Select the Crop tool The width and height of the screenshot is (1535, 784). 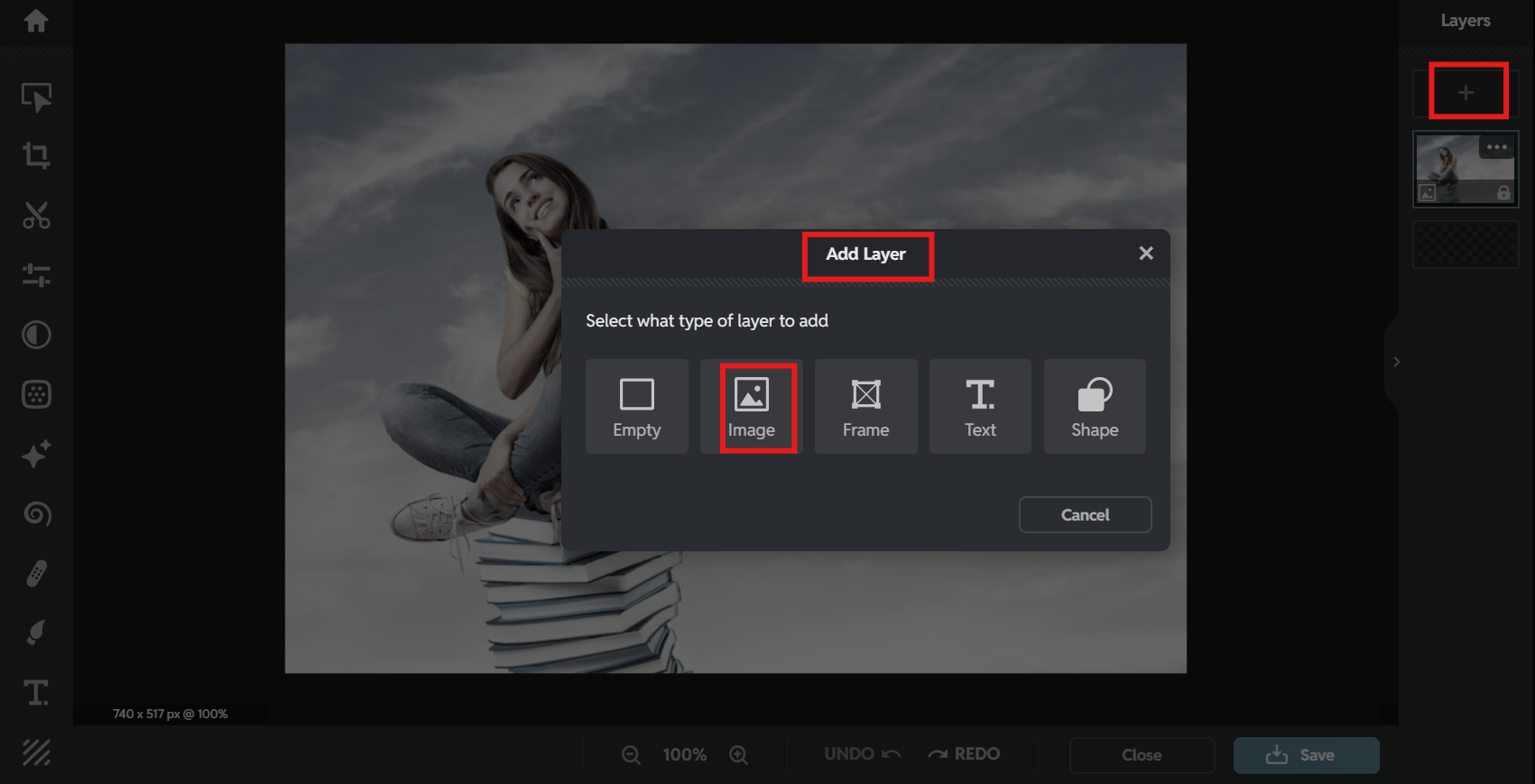36,156
